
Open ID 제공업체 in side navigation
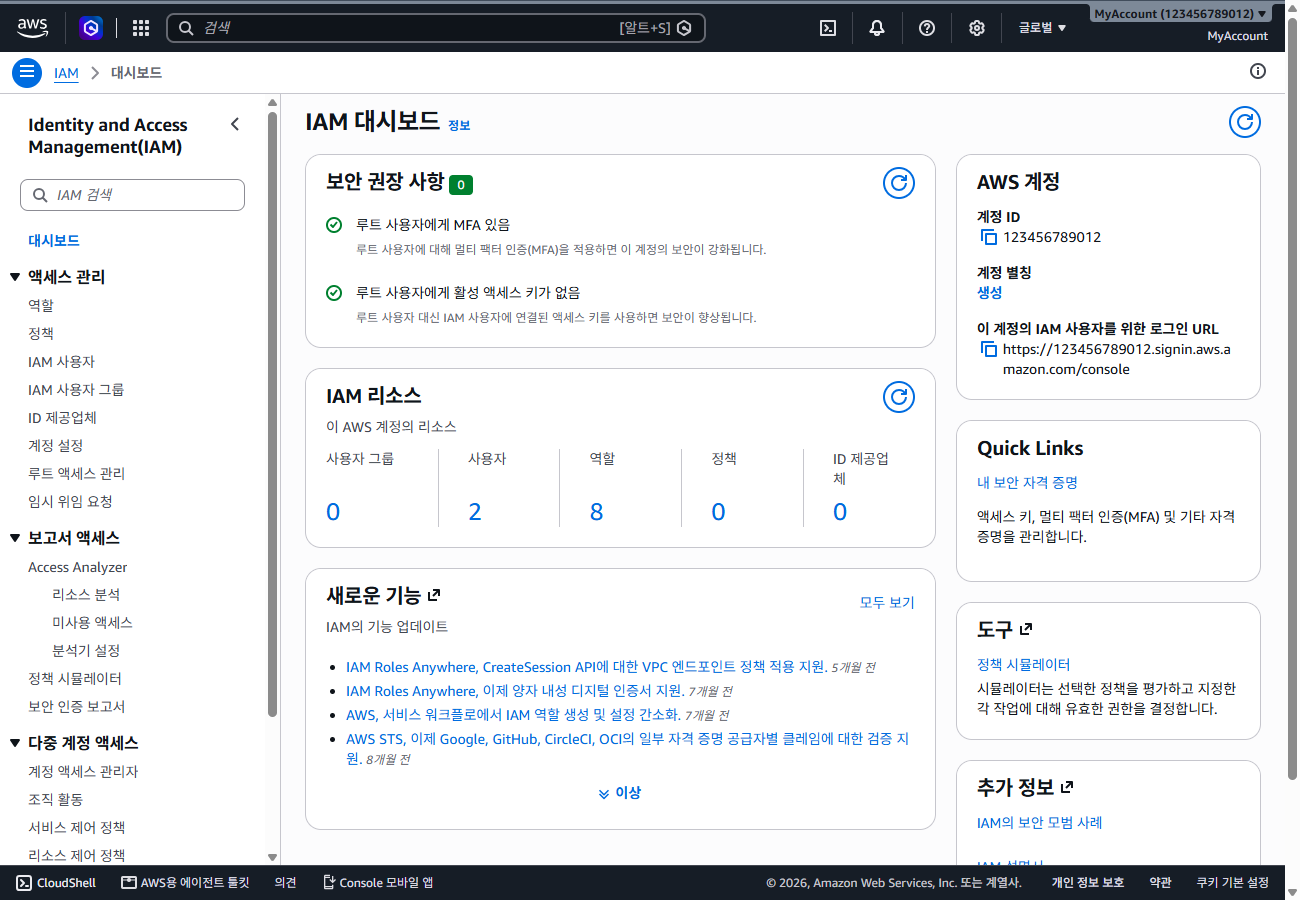(62, 417)
